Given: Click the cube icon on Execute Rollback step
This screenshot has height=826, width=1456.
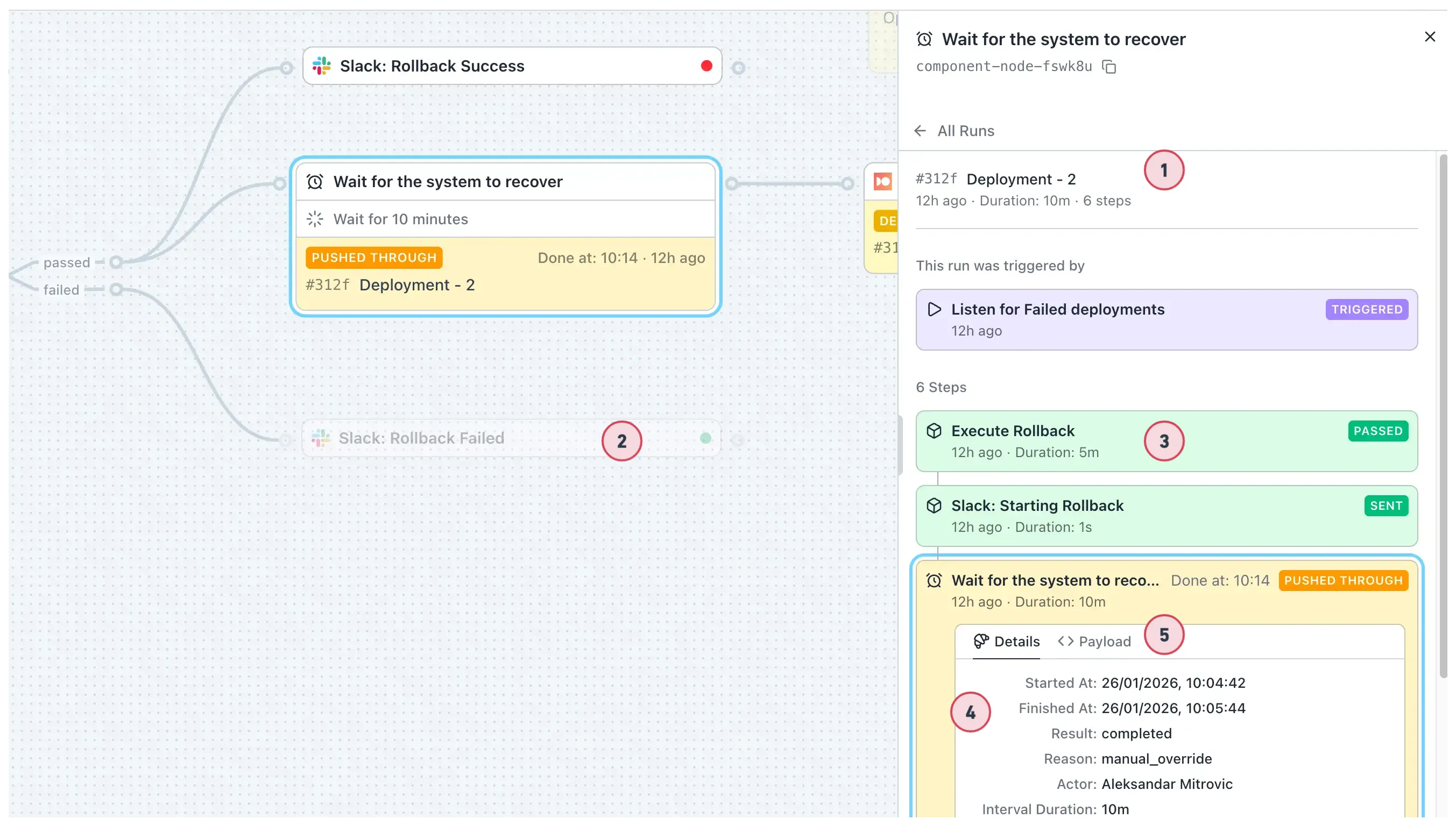Looking at the screenshot, I should 934,431.
